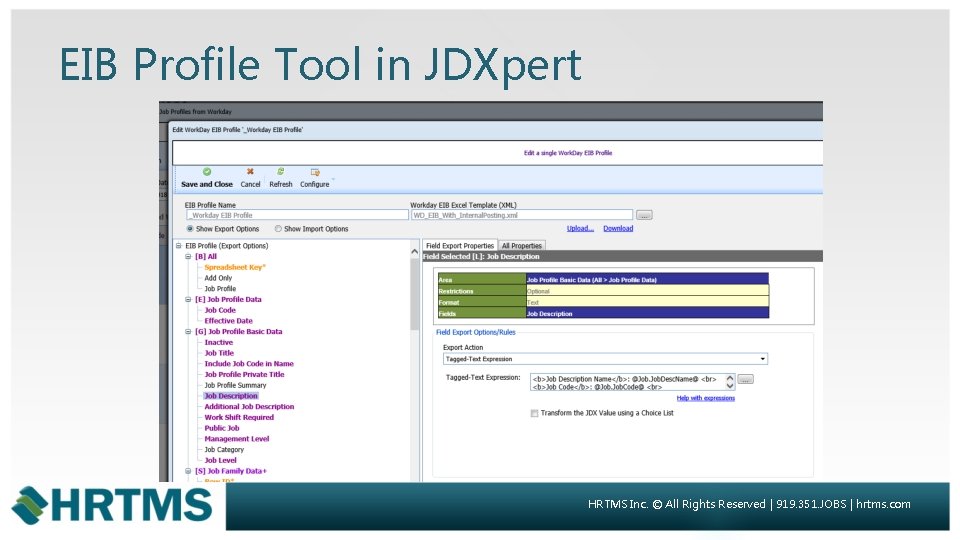Image resolution: width=960 pixels, height=540 pixels.
Task: Select the Effective Date tree item
Action: tap(228, 321)
